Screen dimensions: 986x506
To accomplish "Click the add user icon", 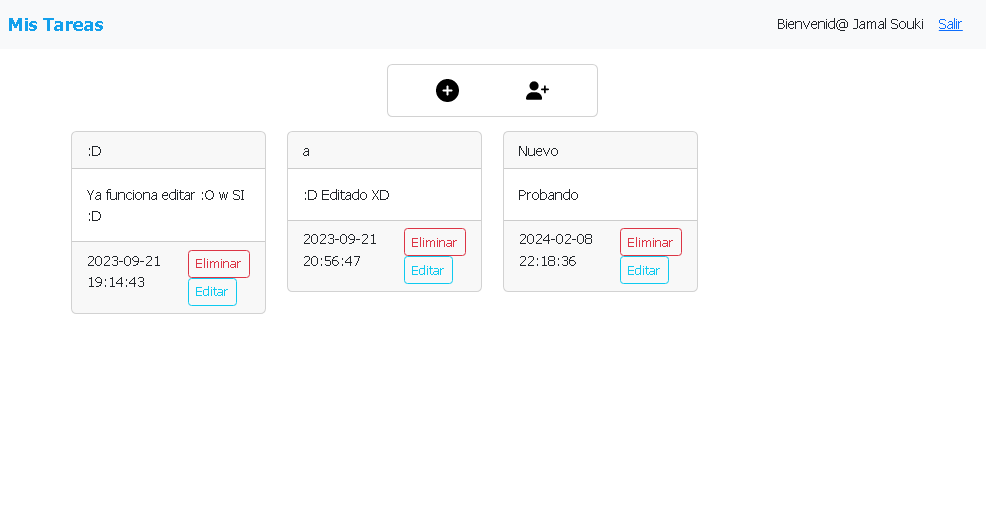I will click(537, 91).
